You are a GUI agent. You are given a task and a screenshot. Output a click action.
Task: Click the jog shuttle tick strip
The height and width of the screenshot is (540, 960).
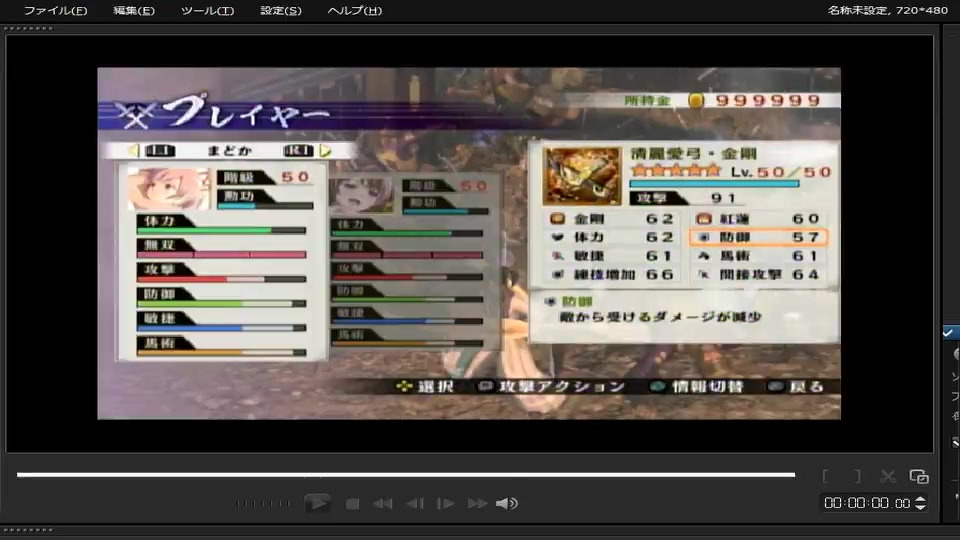pos(263,504)
